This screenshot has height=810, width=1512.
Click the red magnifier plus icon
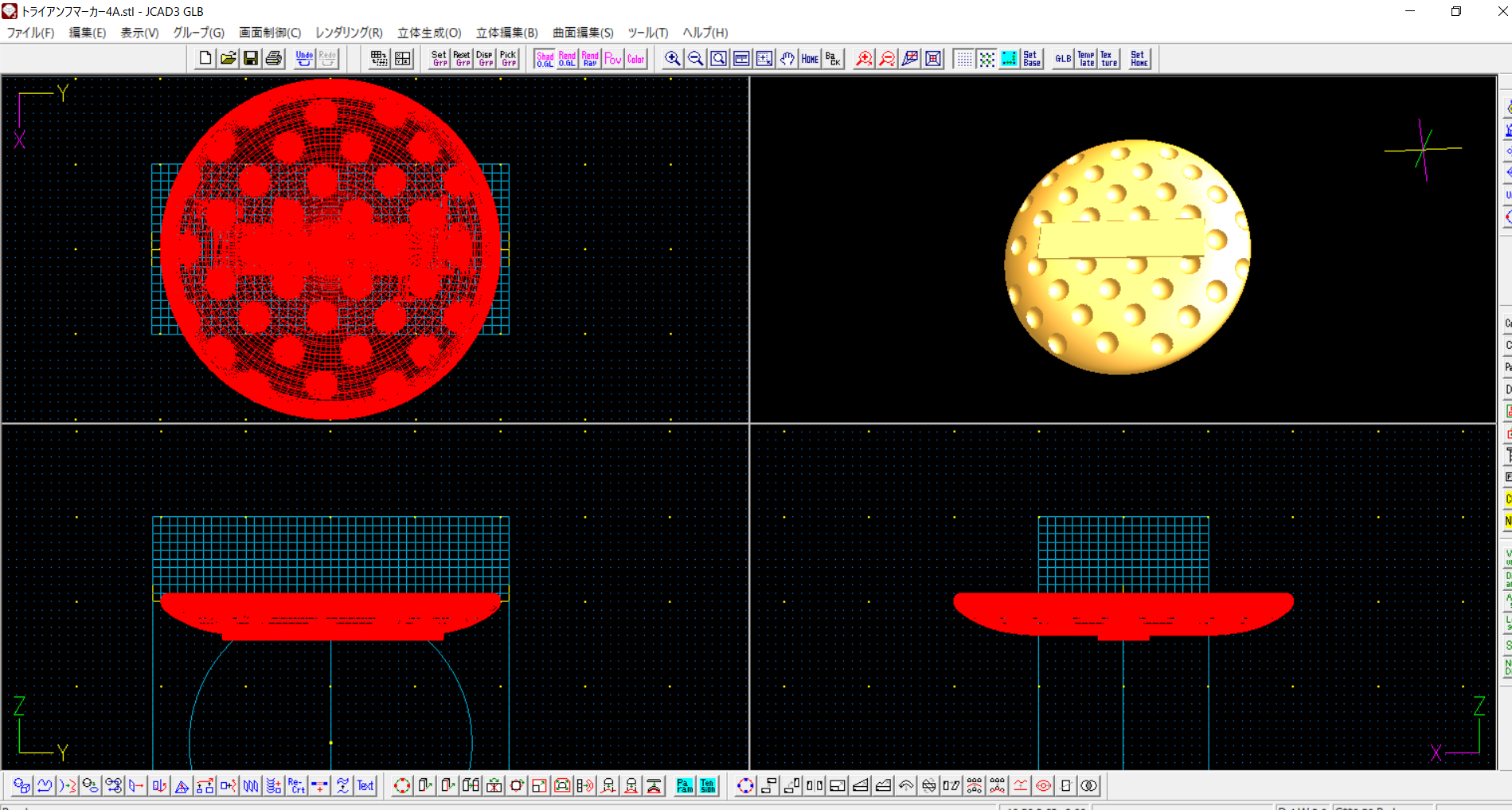864,58
